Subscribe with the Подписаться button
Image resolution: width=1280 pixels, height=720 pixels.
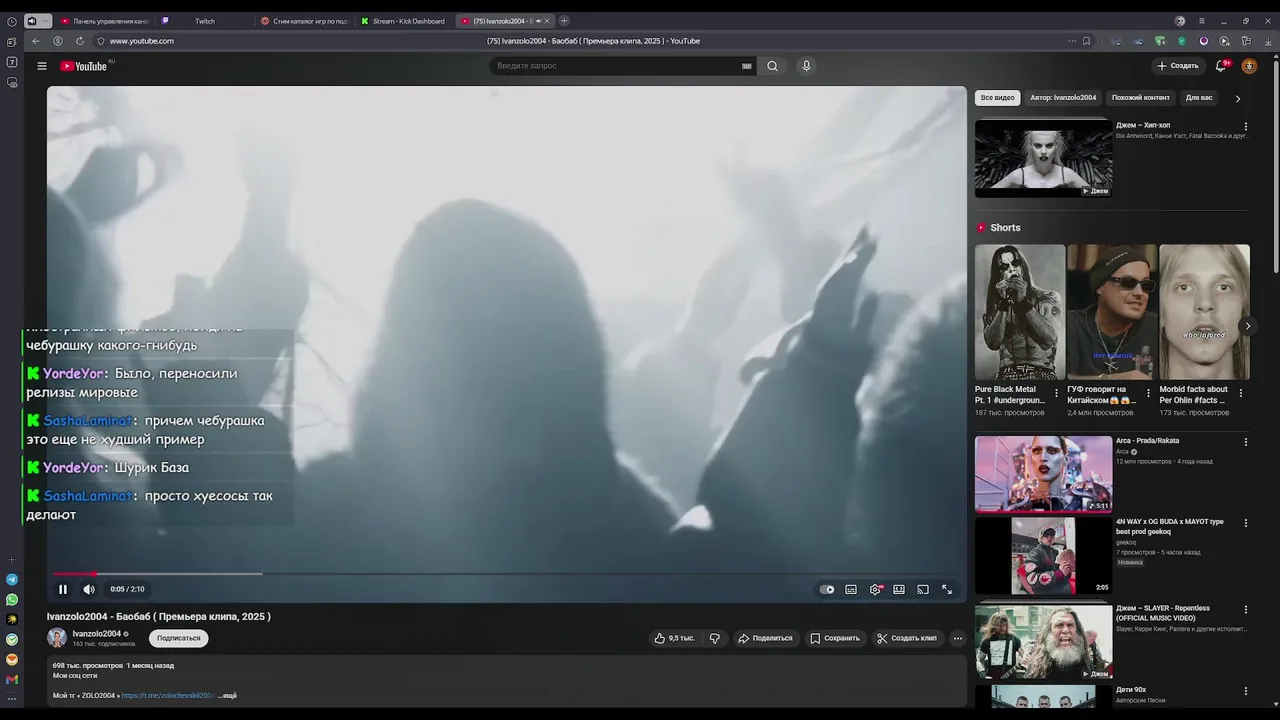tap(179, 638)
